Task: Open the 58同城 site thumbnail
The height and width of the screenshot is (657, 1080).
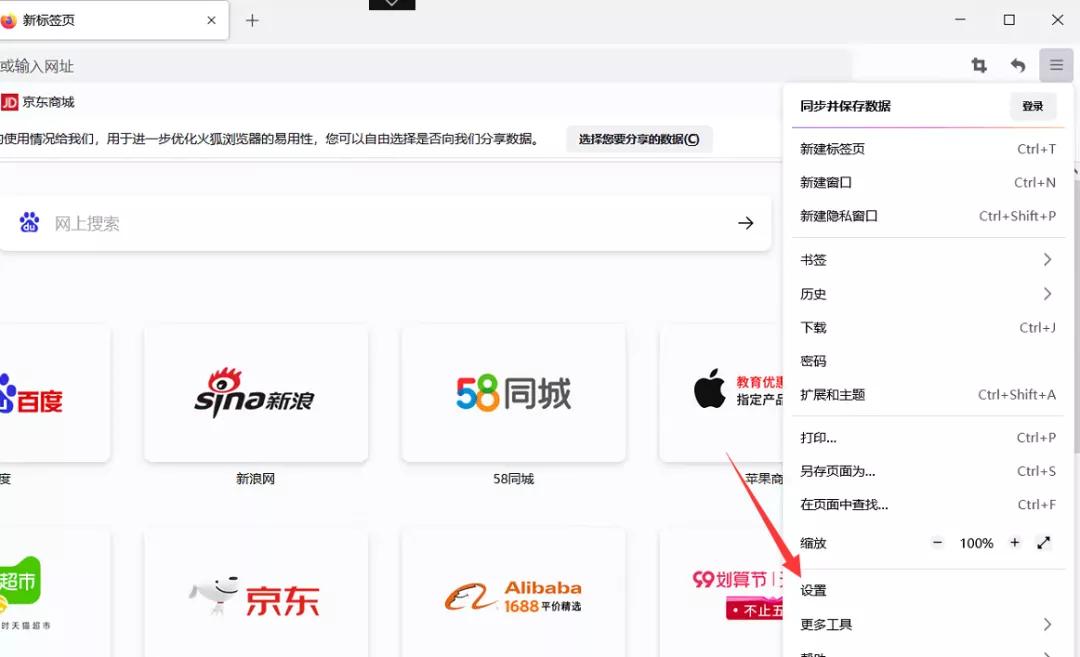Action: pyautogui.click(x=513, y=393)
